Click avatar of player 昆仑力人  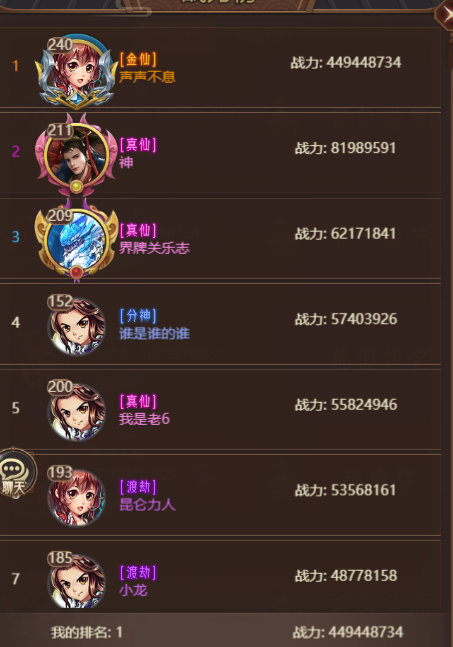click(76, 496)
